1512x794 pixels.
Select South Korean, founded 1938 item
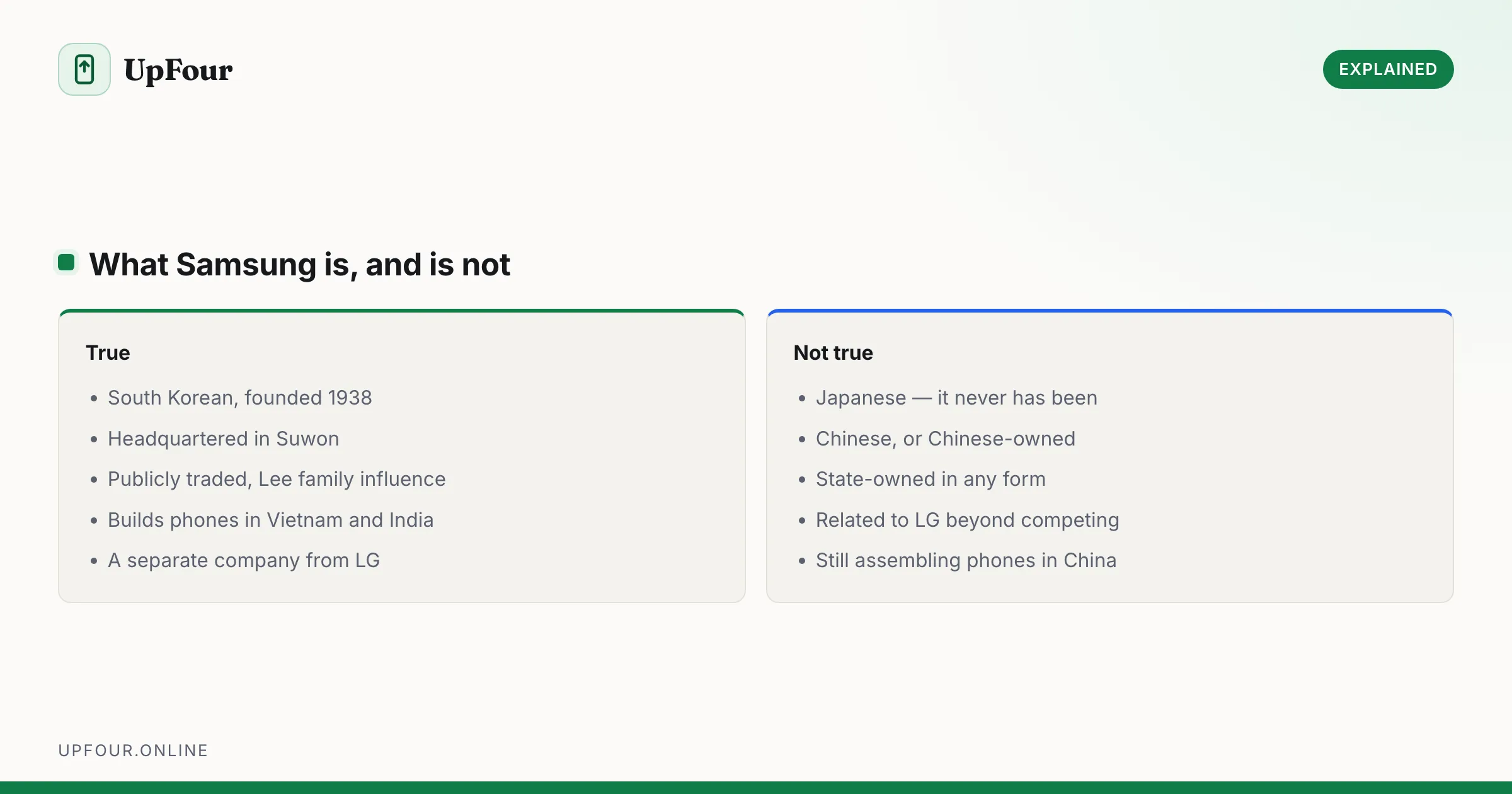[x=240, y=398]
